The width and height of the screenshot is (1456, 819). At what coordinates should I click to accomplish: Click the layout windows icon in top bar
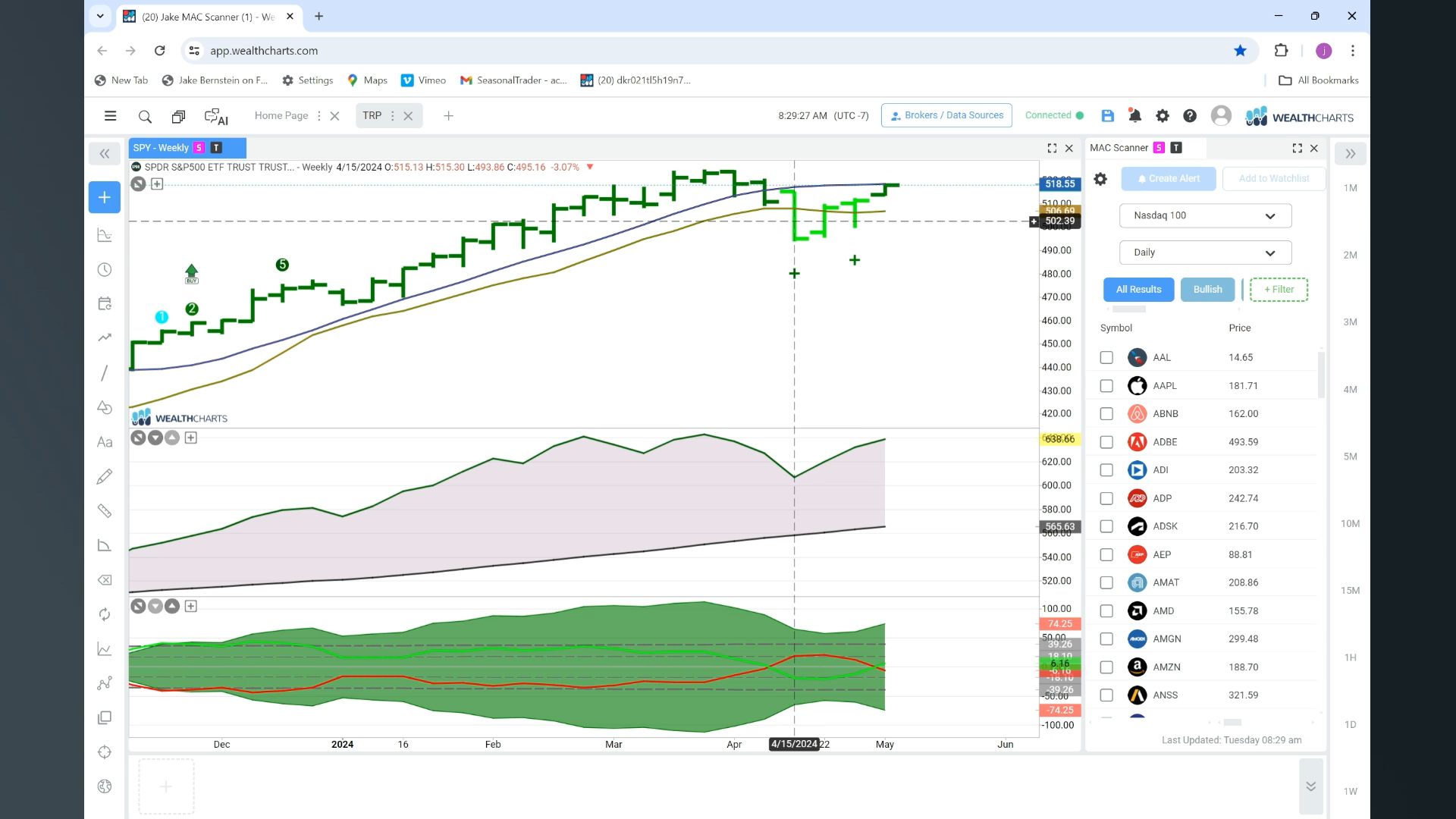[x=178, y=116]
